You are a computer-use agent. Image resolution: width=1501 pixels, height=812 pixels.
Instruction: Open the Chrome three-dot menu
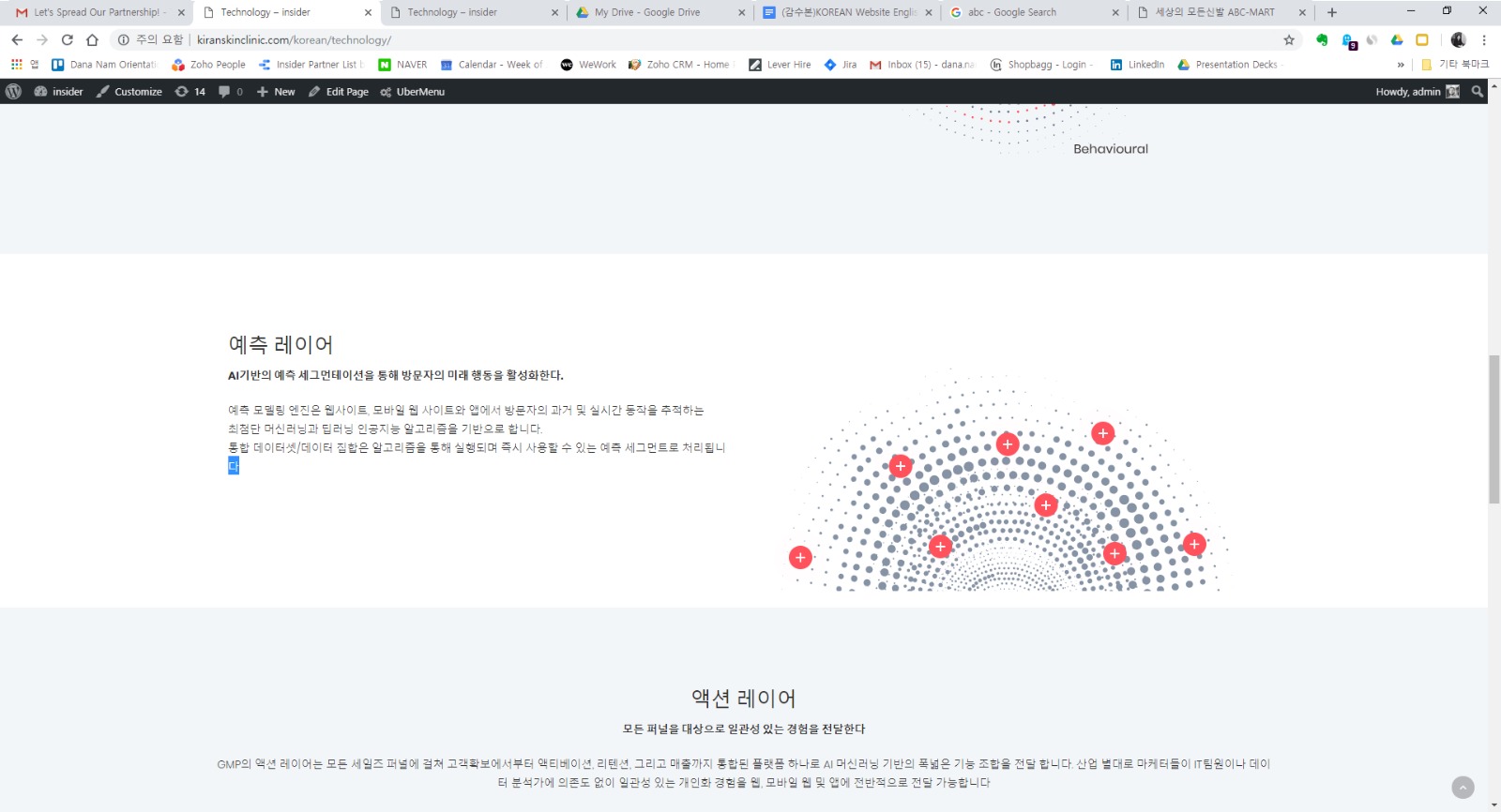click(x=1484, y=39)
